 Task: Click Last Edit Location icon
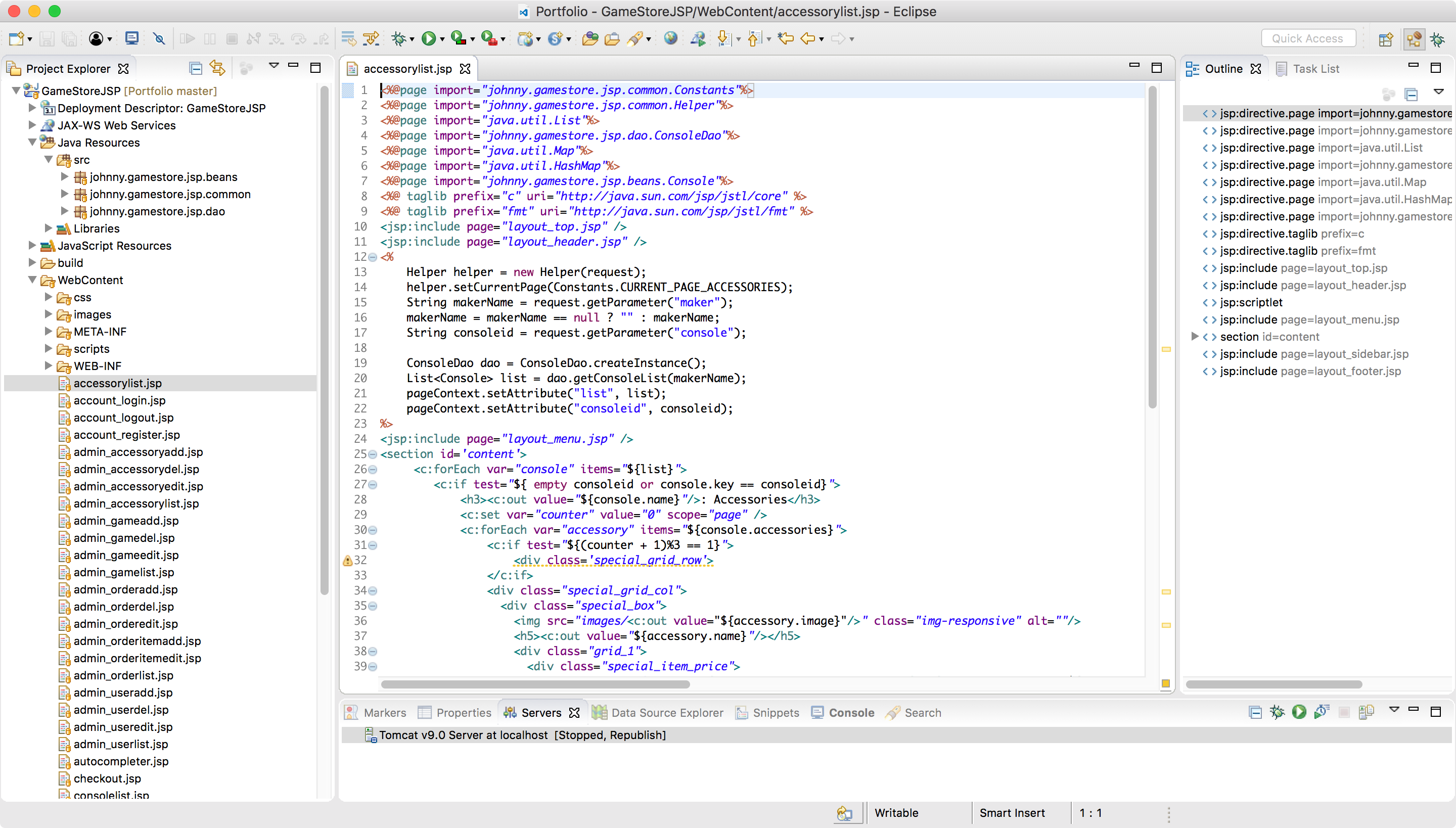click(786, 38)
